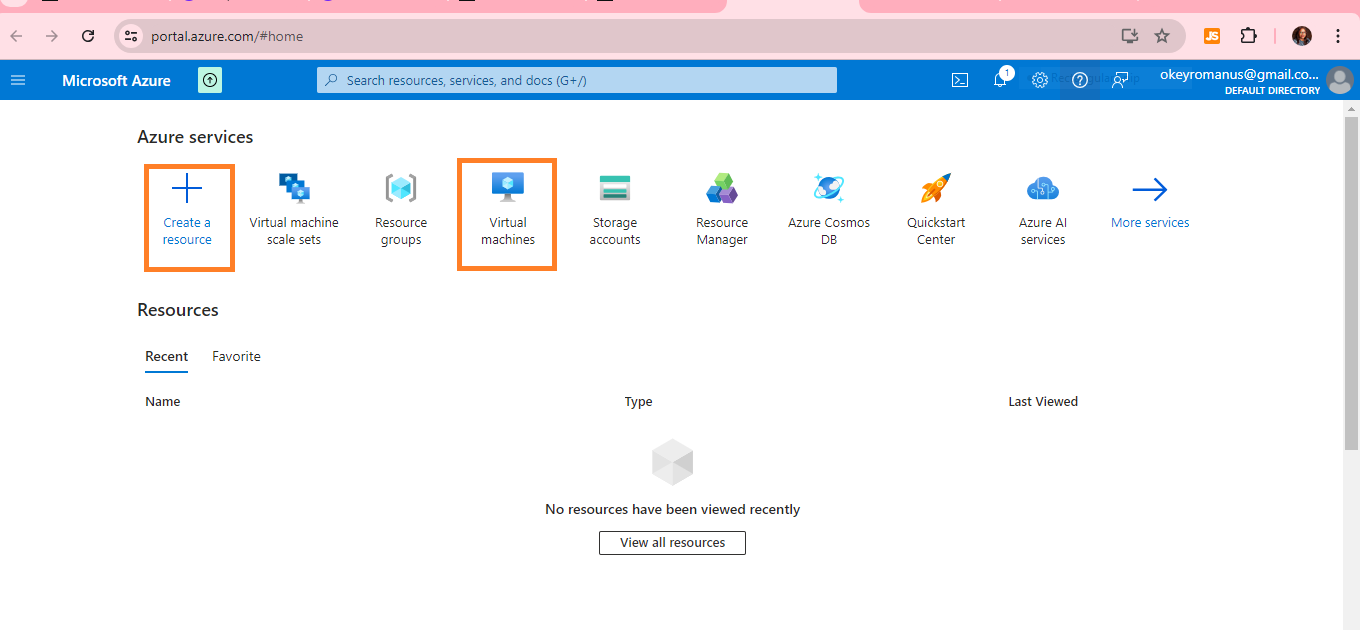Click the Create a resource plus icon
1360x630 pixels.
pyautogui.click(x=187, y=188)
